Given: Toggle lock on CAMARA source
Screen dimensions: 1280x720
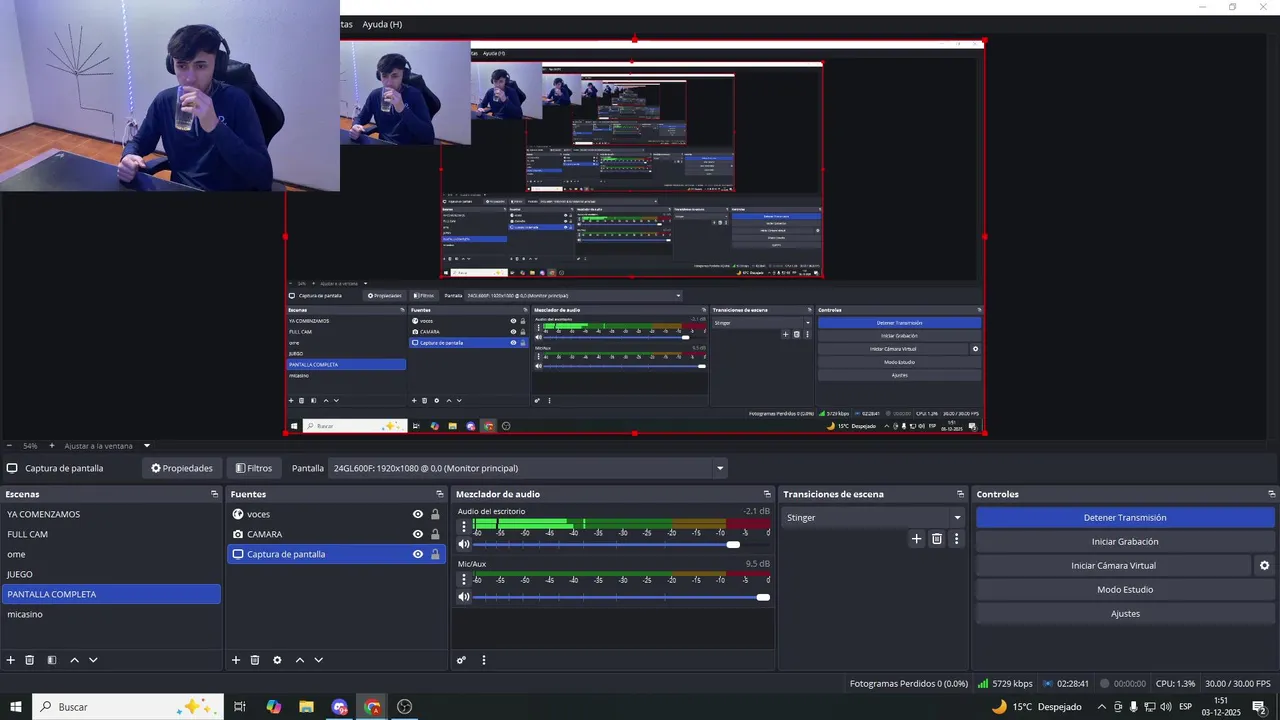Looking at the screenshot, I should [435, 534].
